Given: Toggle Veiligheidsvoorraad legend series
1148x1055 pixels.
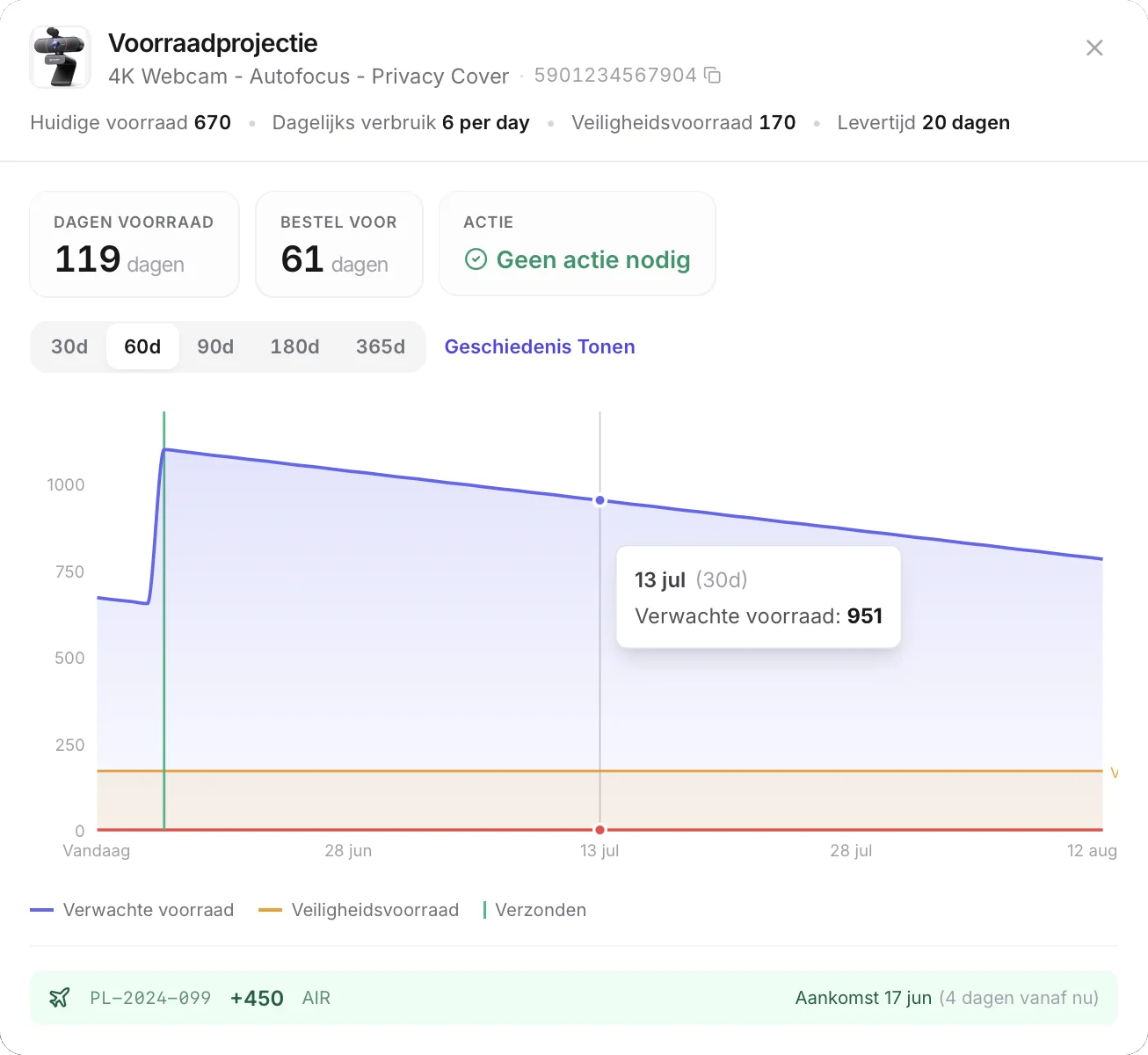Looking at the screenshot, I should pos(359,910).
